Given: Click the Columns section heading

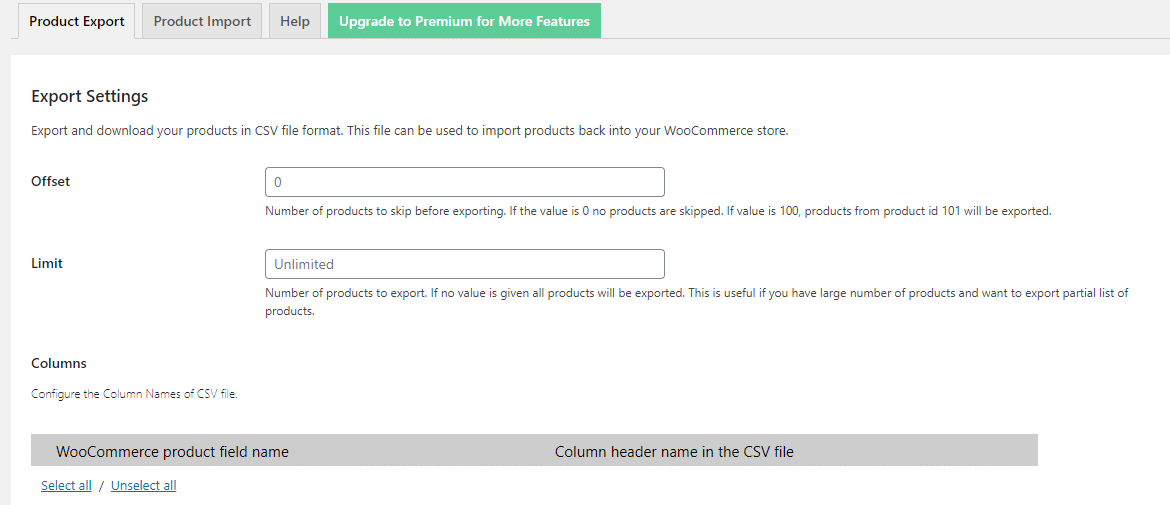Looking at the screenshot, I should [59, 363].
